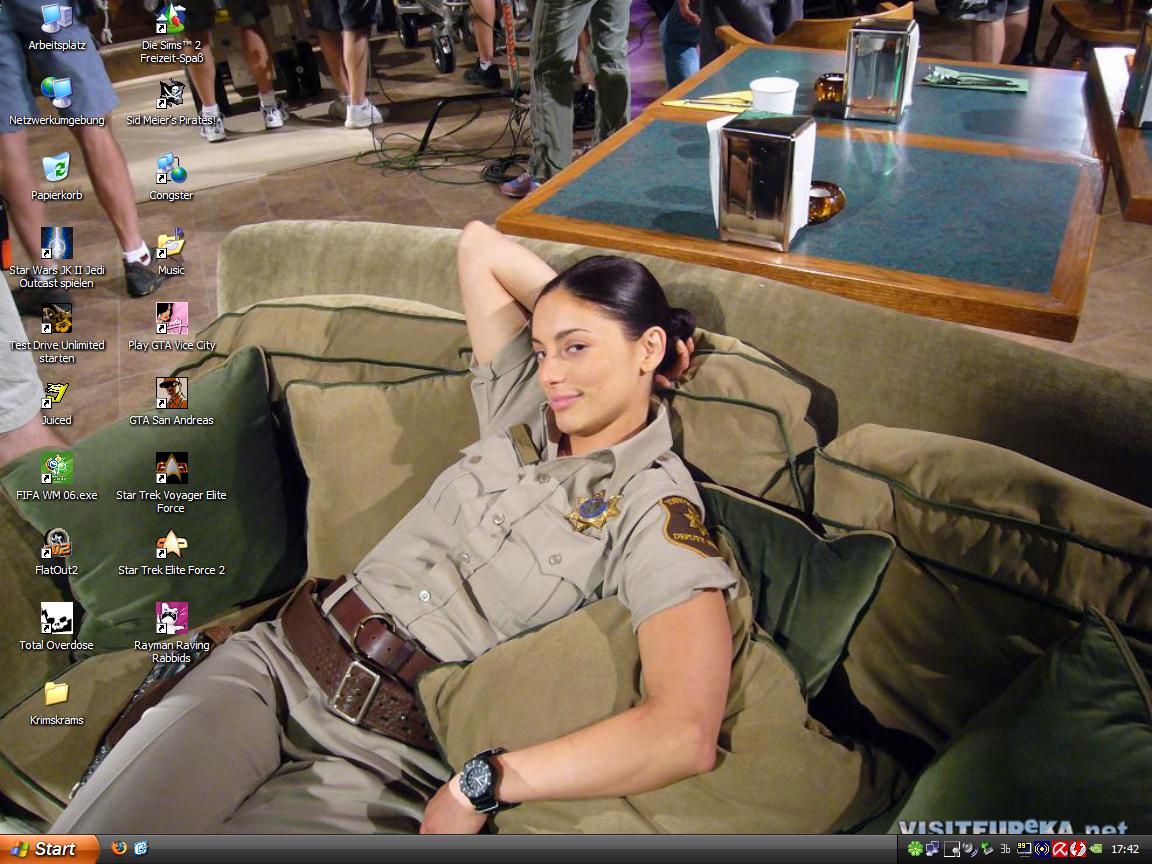Image resolution: width=1152 pixels, height=864 pixels.
Task: Launch Firefox from the quick launch bar
Action: pyautogui.click(x=119, y=848)
